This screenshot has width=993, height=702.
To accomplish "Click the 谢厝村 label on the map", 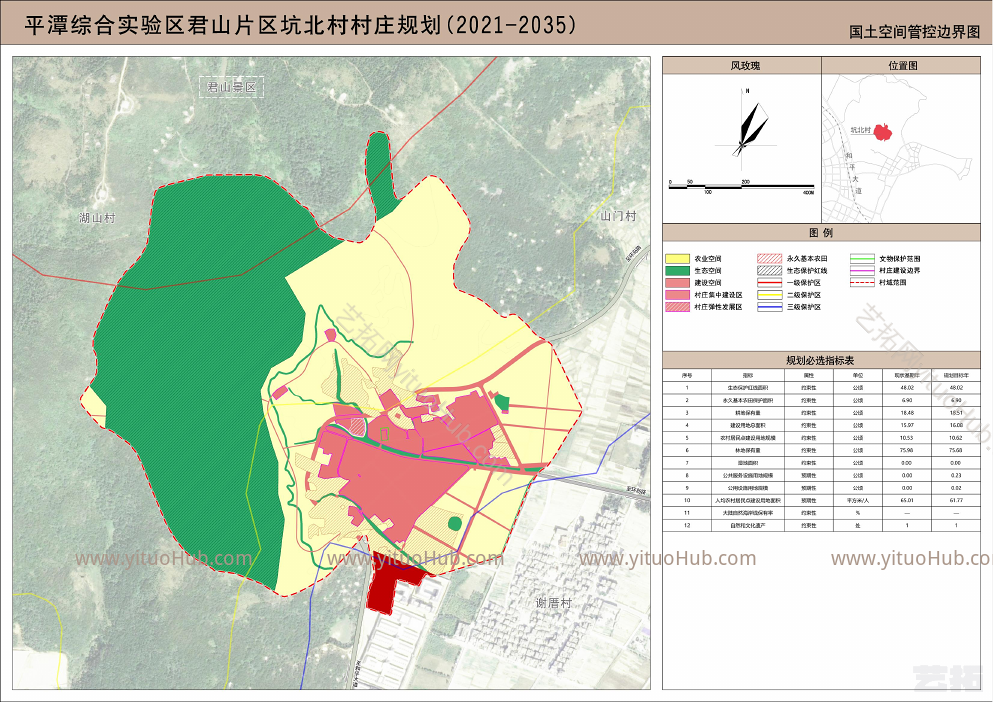I will 554,603.
